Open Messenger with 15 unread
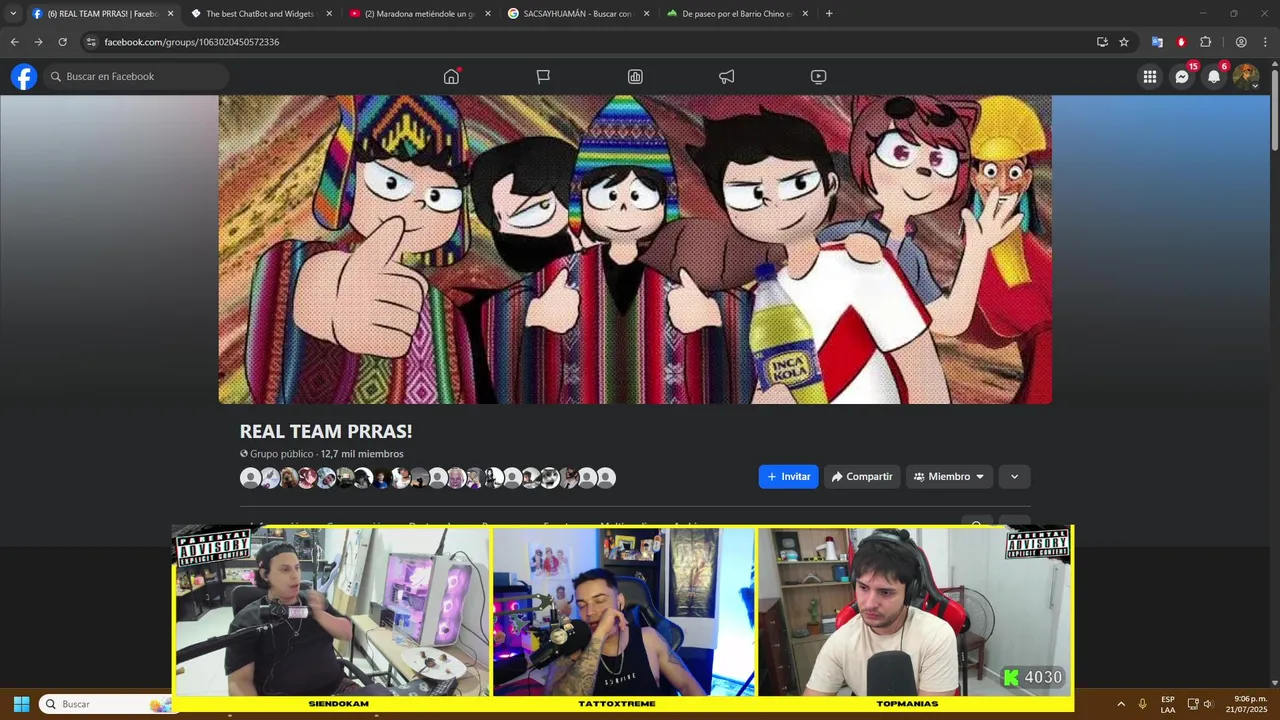Viewport: 1280px width, 720px height. (1182, 77)
